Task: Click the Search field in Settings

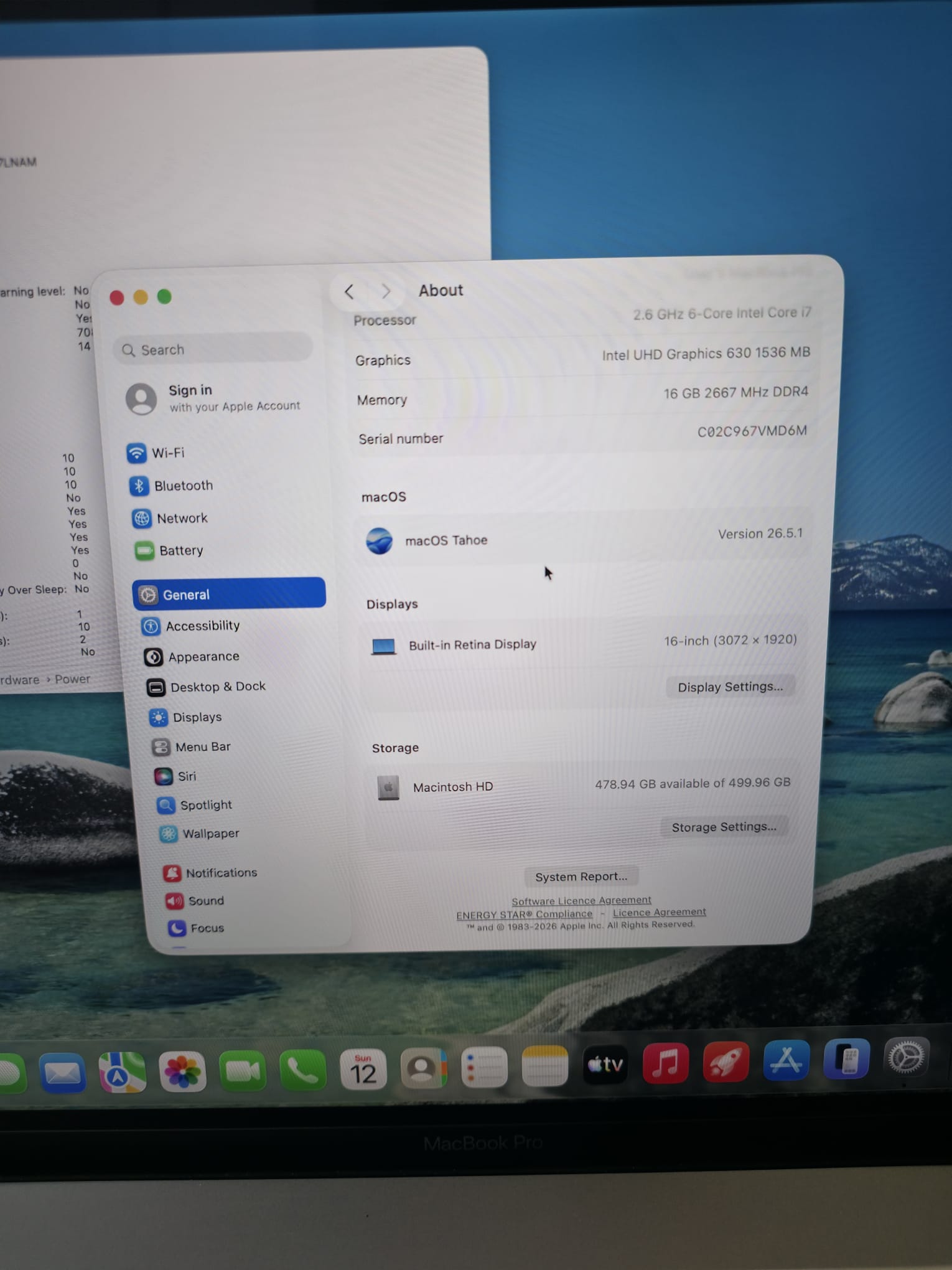Action: tap(213, 349)
